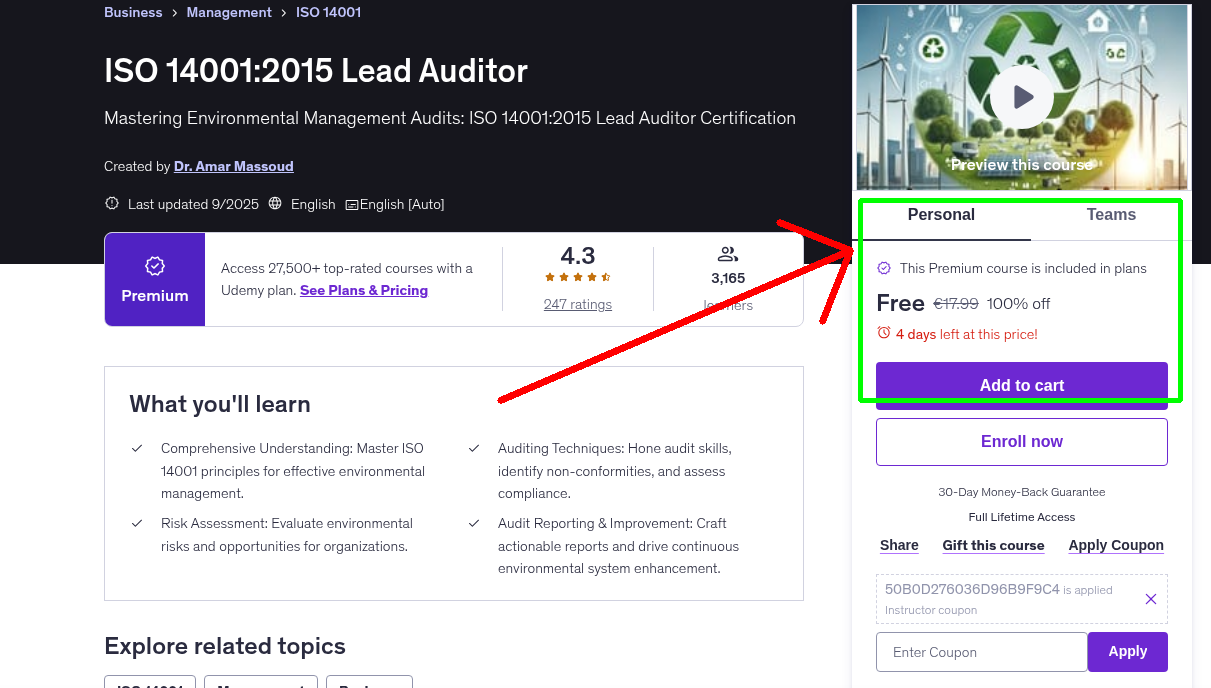Open See Plans & Pricing
1211x688 pixels.
click(364, 290)
